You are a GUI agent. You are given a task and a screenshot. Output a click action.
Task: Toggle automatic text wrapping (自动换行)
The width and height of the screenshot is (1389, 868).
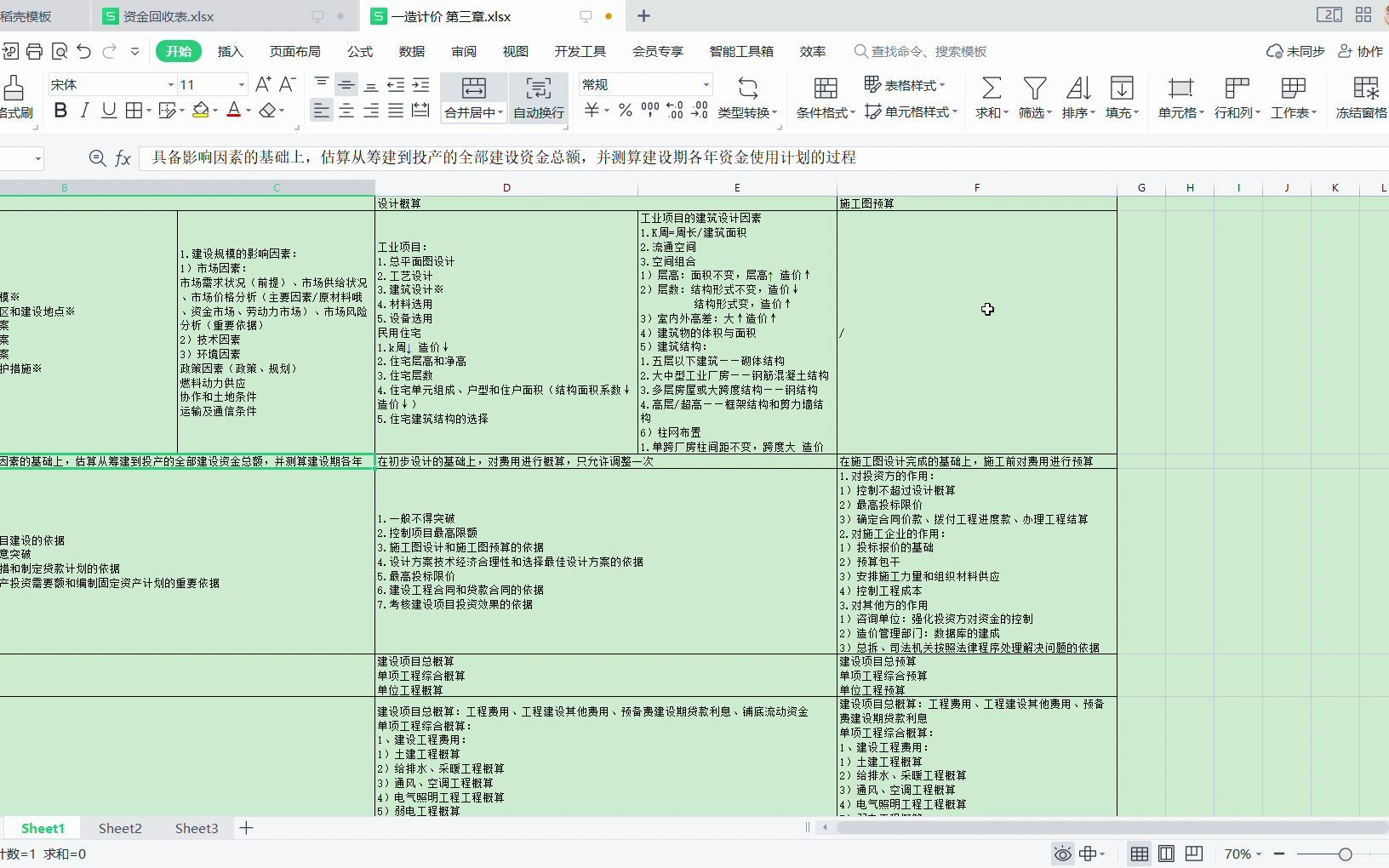click(537, 96)
